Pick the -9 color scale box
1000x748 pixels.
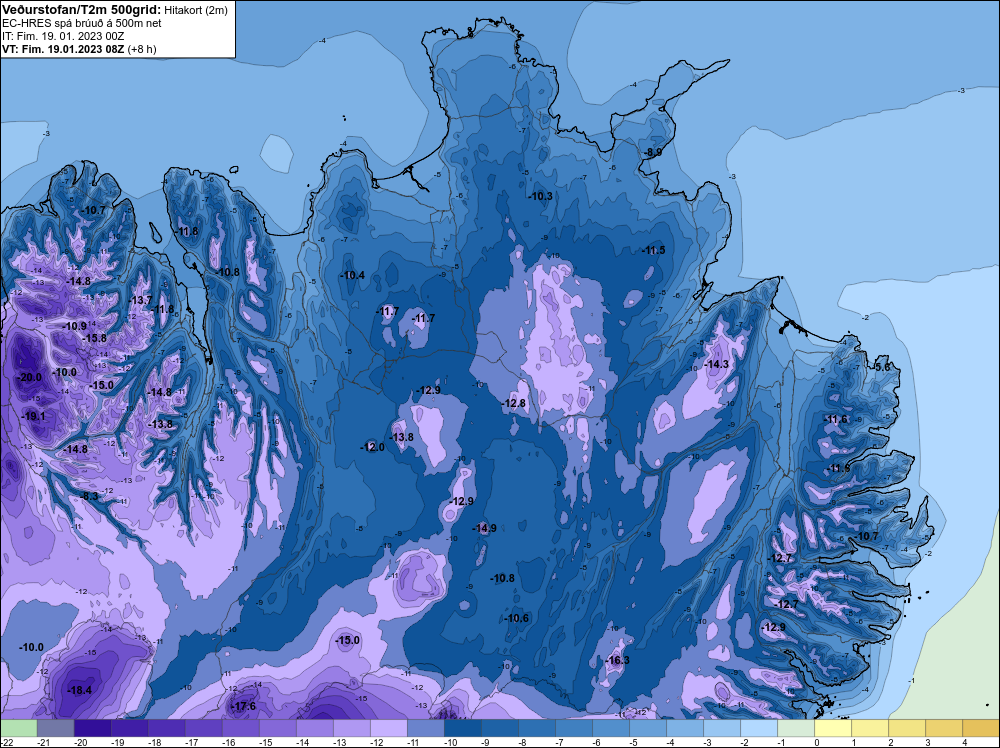pos(499,728)
